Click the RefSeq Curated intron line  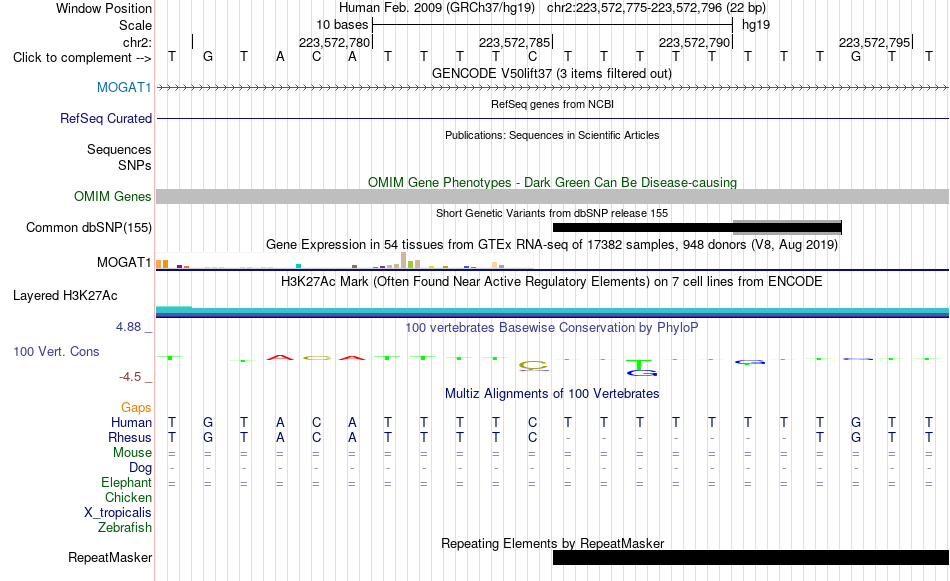click(x=552, y=118)
